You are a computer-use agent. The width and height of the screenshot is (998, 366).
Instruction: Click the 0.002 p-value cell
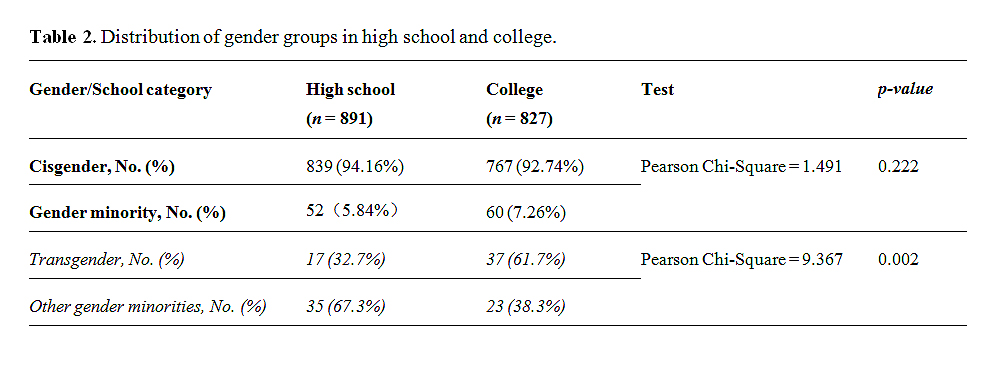coord(898,260)
